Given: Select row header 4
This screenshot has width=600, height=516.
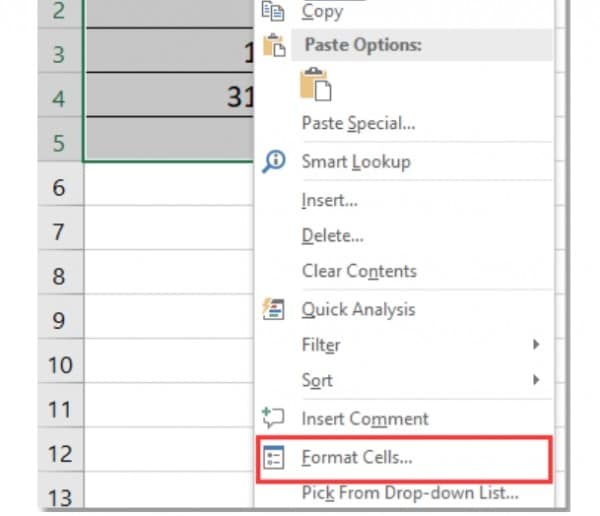Looking at the screenshot, I should tap(61, 95).
